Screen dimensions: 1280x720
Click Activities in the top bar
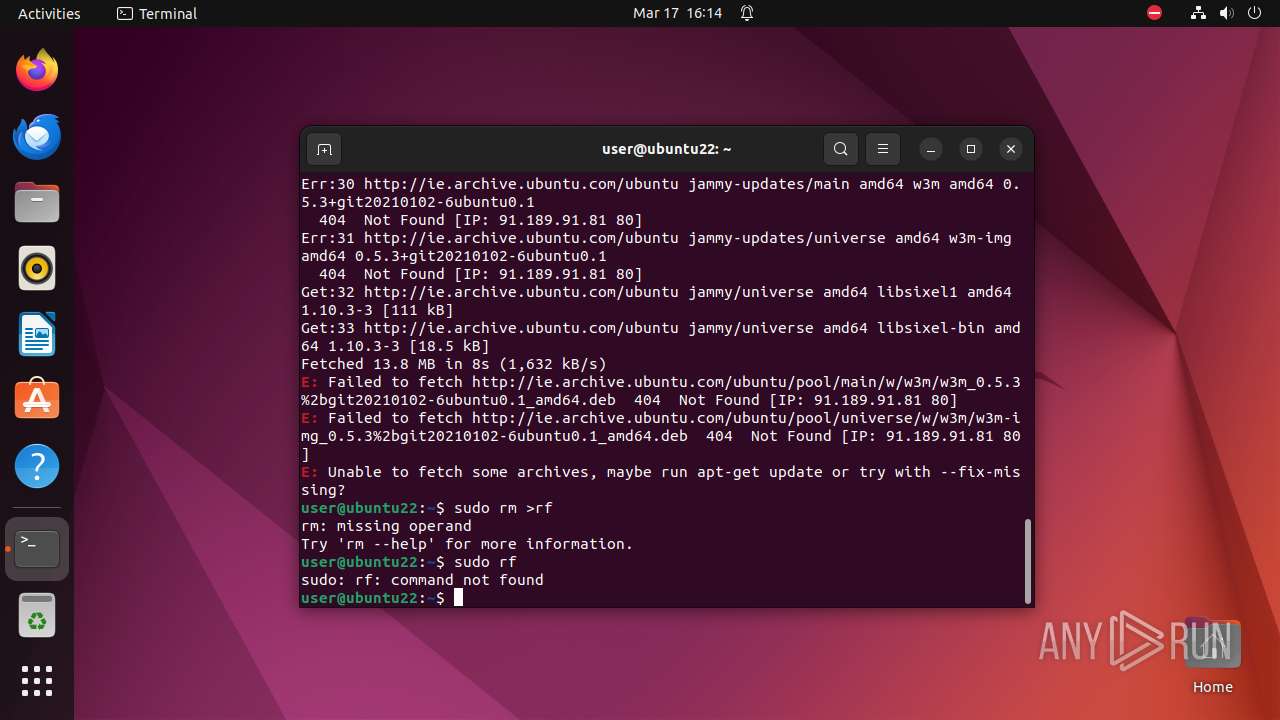click(x=49, y=13)
